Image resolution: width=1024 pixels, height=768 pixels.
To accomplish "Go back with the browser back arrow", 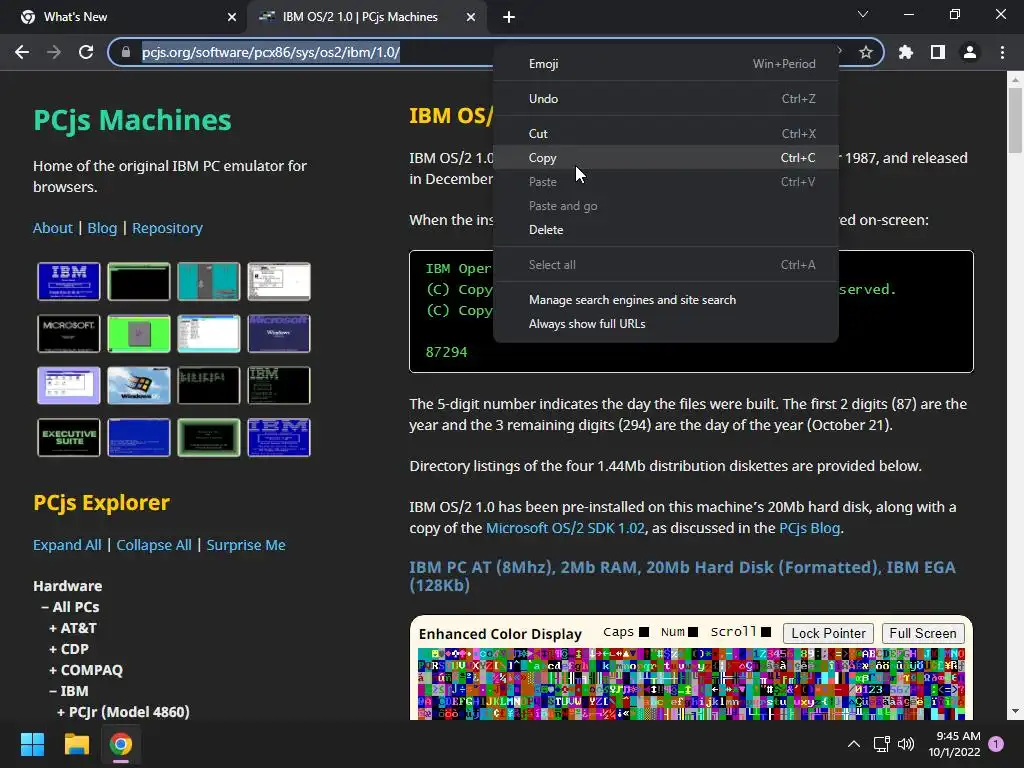I will click(x=22, y=52).
